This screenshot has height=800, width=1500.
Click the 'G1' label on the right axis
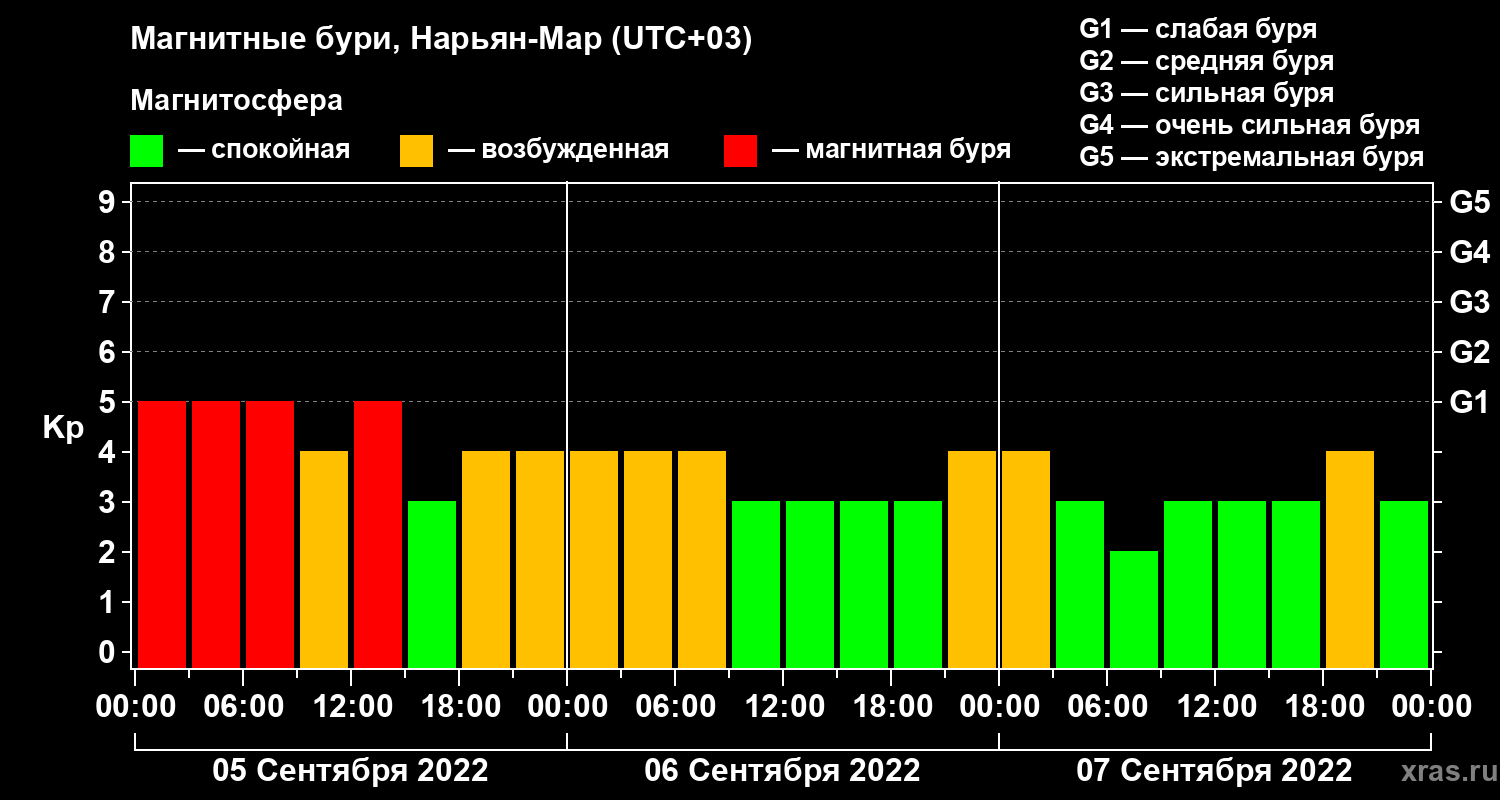1469,402
